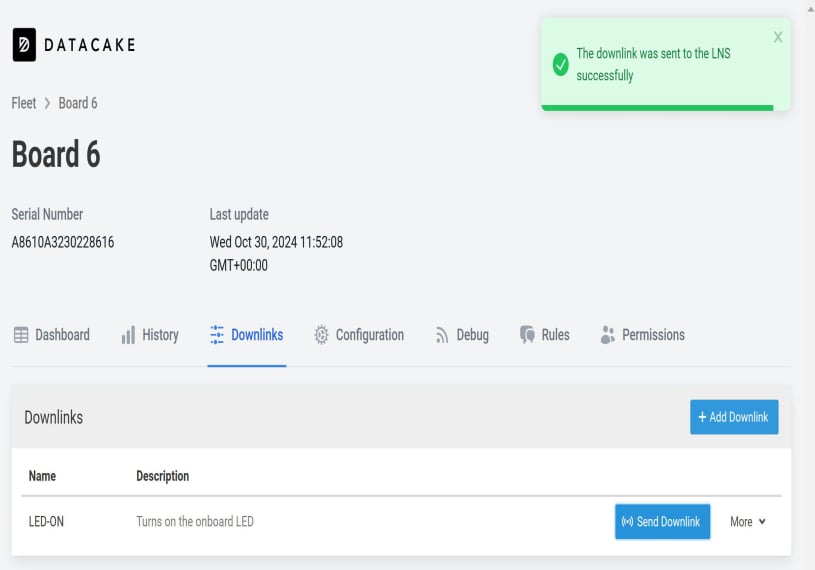The height and width of the screenshot is (570, 815).
Task: Open the History tab
Action: point(160,335)
